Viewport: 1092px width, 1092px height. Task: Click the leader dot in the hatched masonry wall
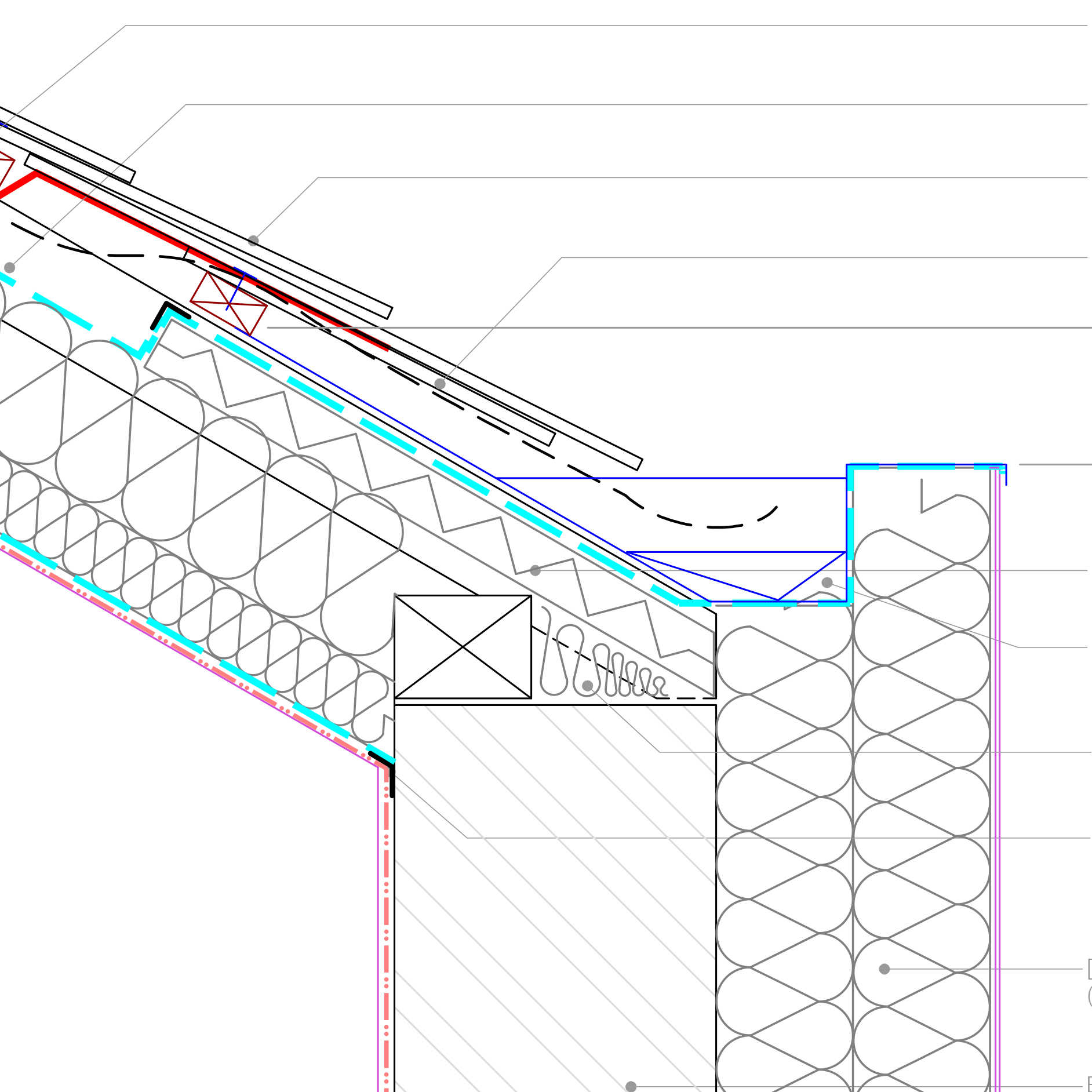(631, 1086)
